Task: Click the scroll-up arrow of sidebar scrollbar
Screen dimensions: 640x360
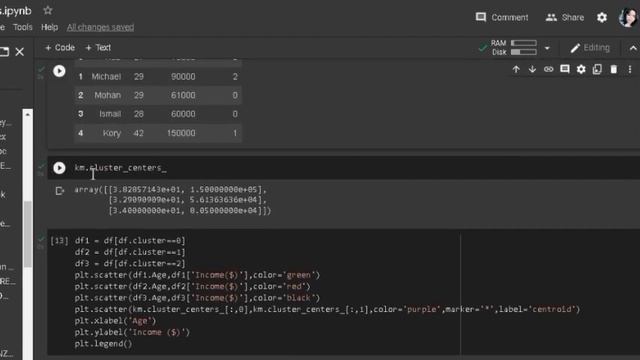Action: 27,114
